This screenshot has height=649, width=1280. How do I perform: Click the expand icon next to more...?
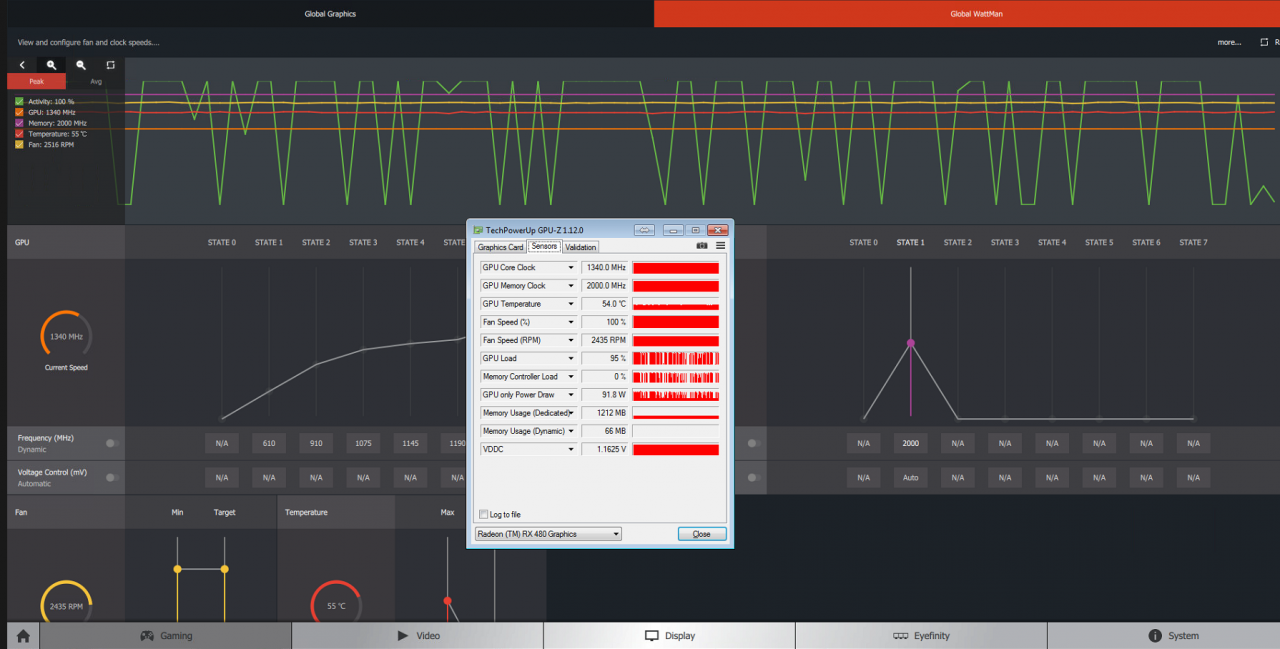pyautogui.click(x=1262, y=42)
